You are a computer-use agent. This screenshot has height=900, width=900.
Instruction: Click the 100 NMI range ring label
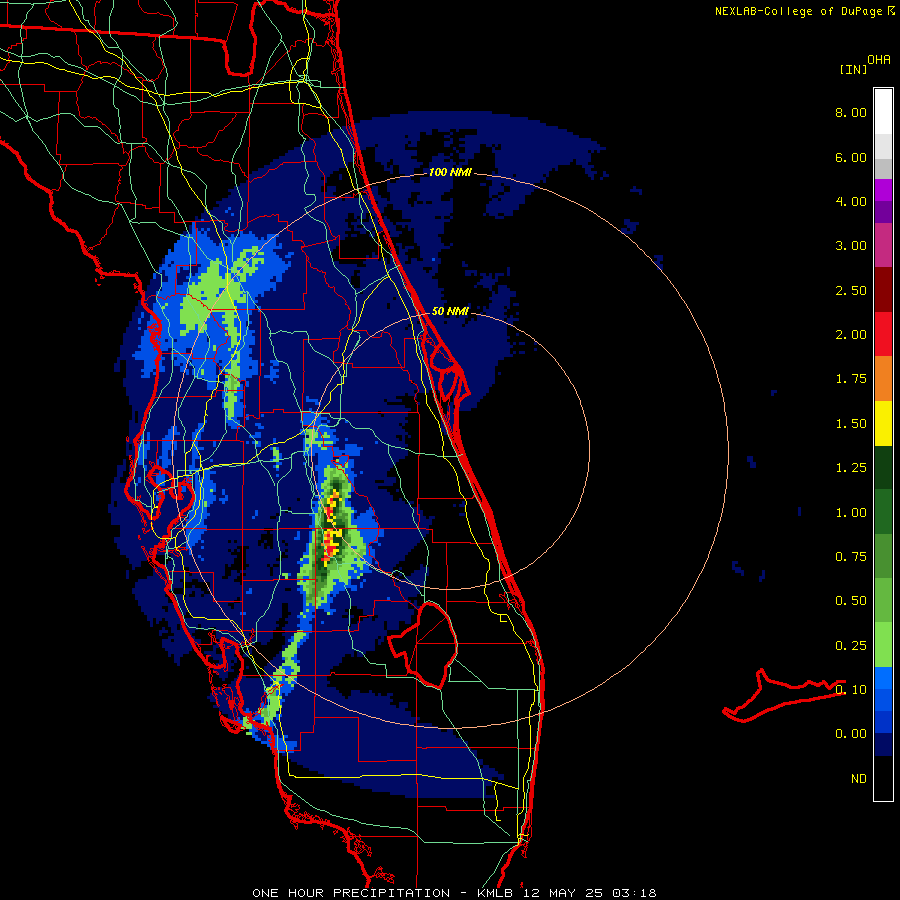coord(450,172)
